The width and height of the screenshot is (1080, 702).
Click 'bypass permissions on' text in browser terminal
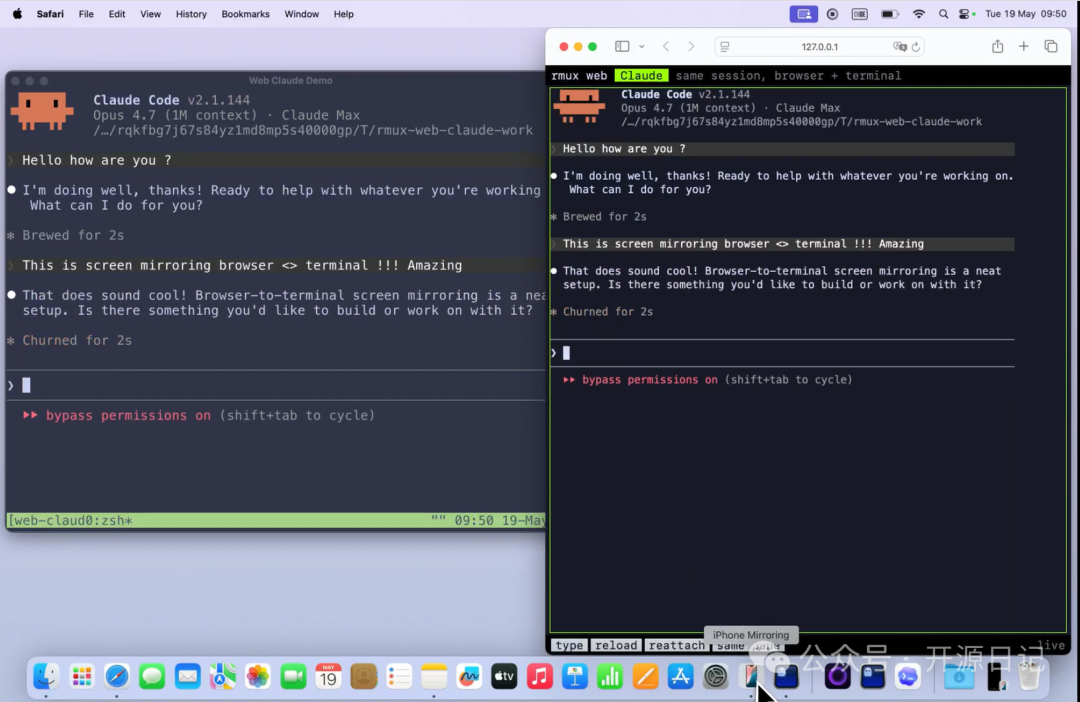650,380
